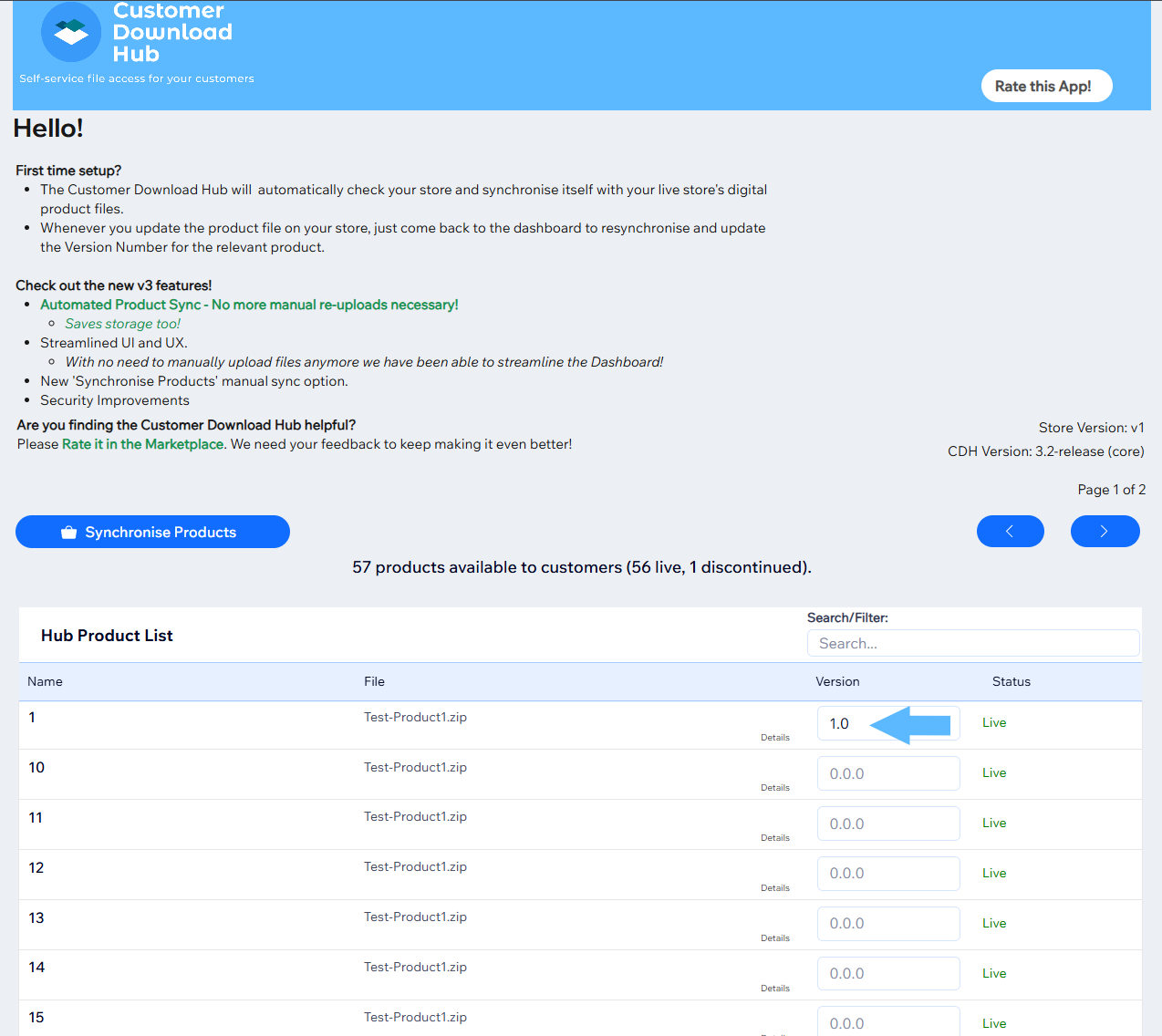The width and height of the screenshot is (1162, 1036).
Task: Click the Live status of product 15
Action: point(994,1023)
